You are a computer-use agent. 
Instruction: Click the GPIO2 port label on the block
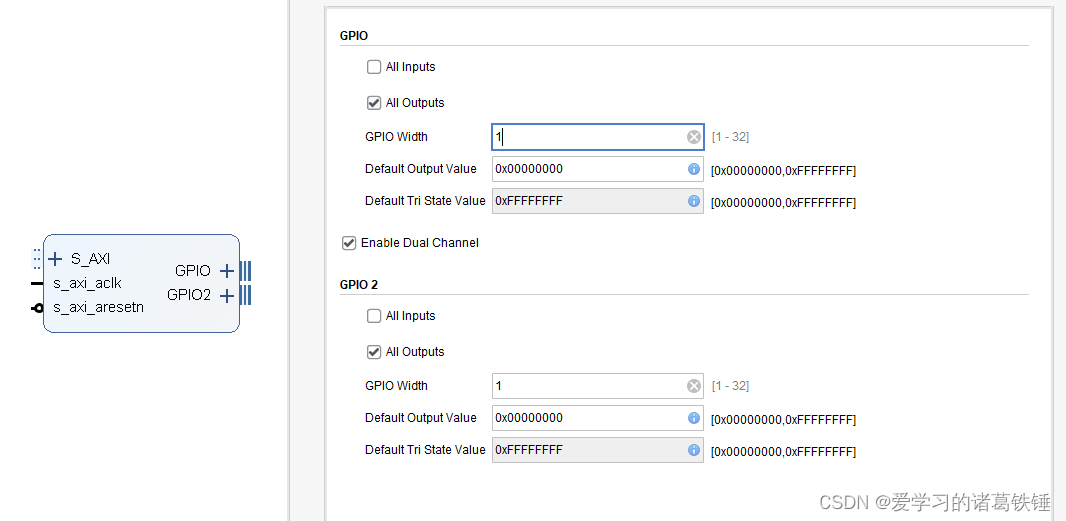(189, 295)
